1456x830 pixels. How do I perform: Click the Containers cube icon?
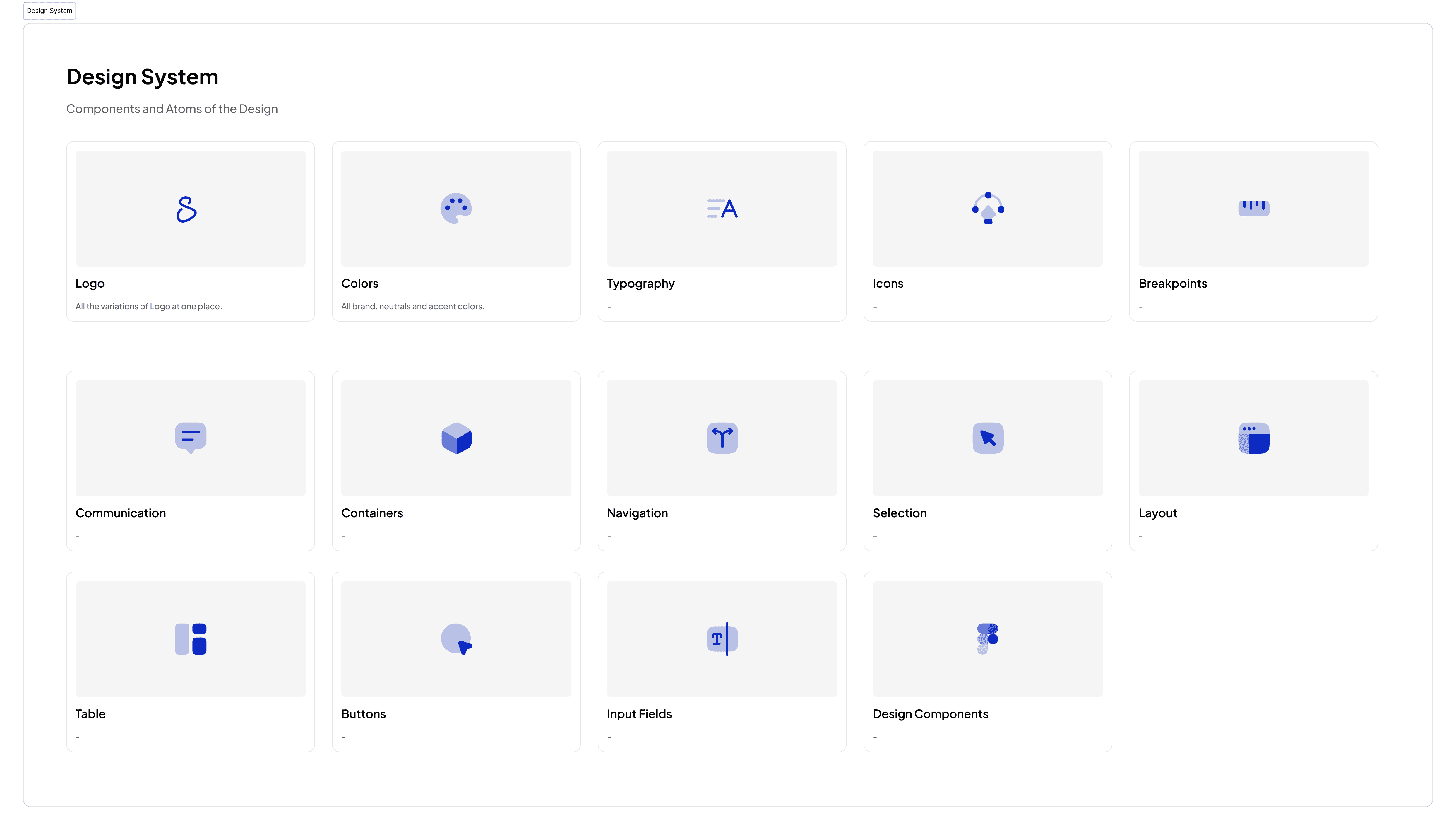click(x=456, y=438)
